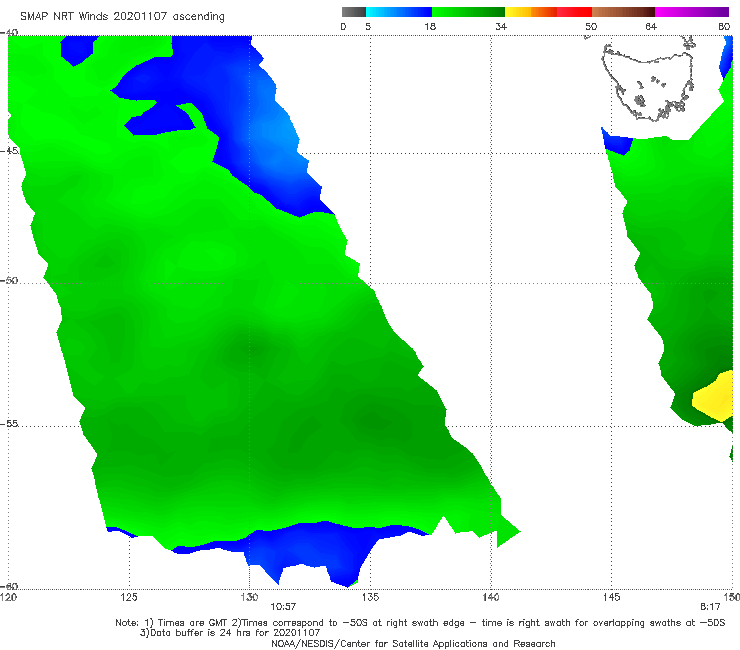Click the brown 50-64 segment of the color bar

coord(623,12)
